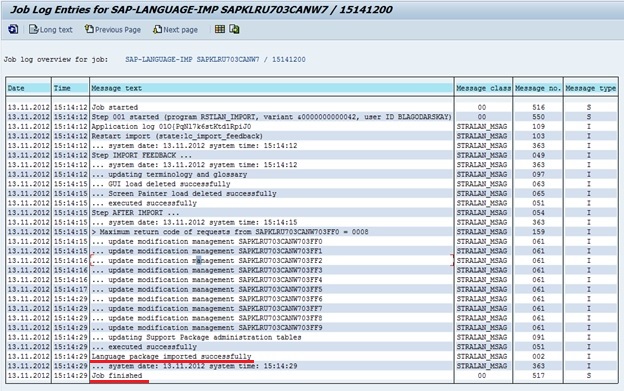Click message number 097 cell
Image resolution: width=624 pixels, height=391 pixels.
point(538,174)
